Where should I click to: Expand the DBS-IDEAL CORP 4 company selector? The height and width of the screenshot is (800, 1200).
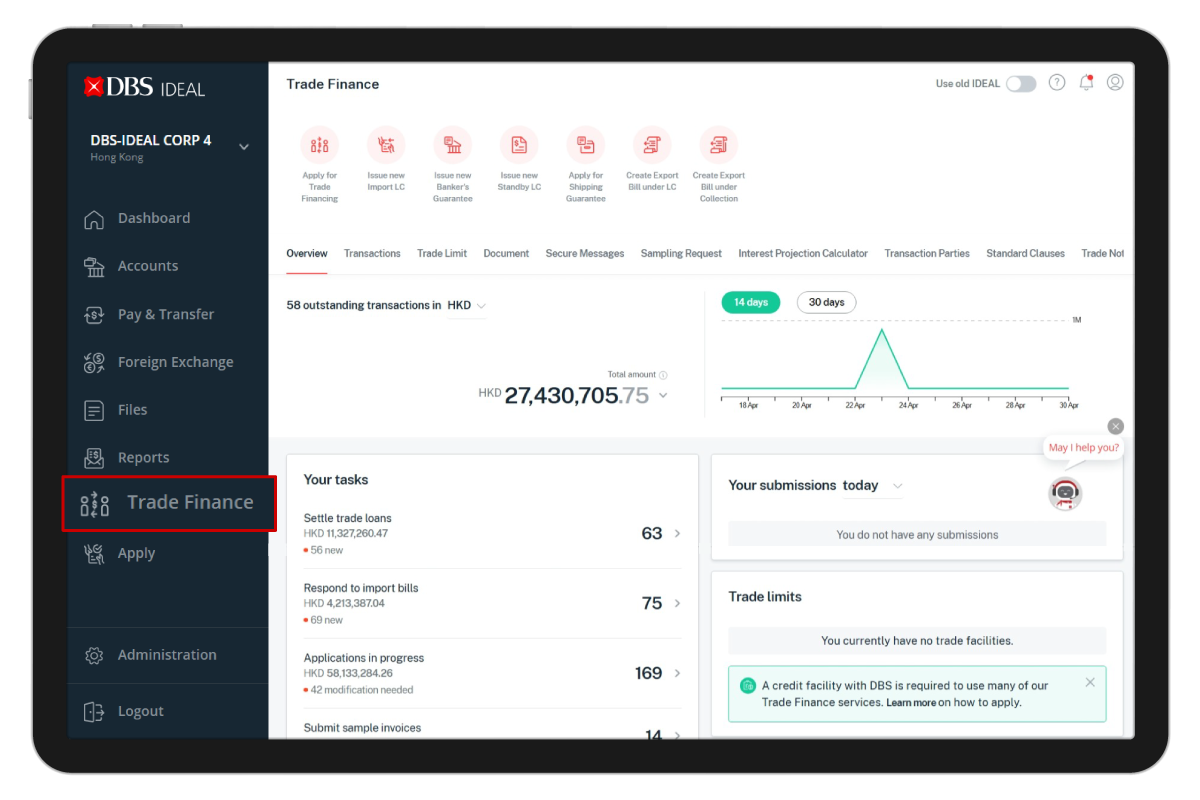click(x=243, y=144)
